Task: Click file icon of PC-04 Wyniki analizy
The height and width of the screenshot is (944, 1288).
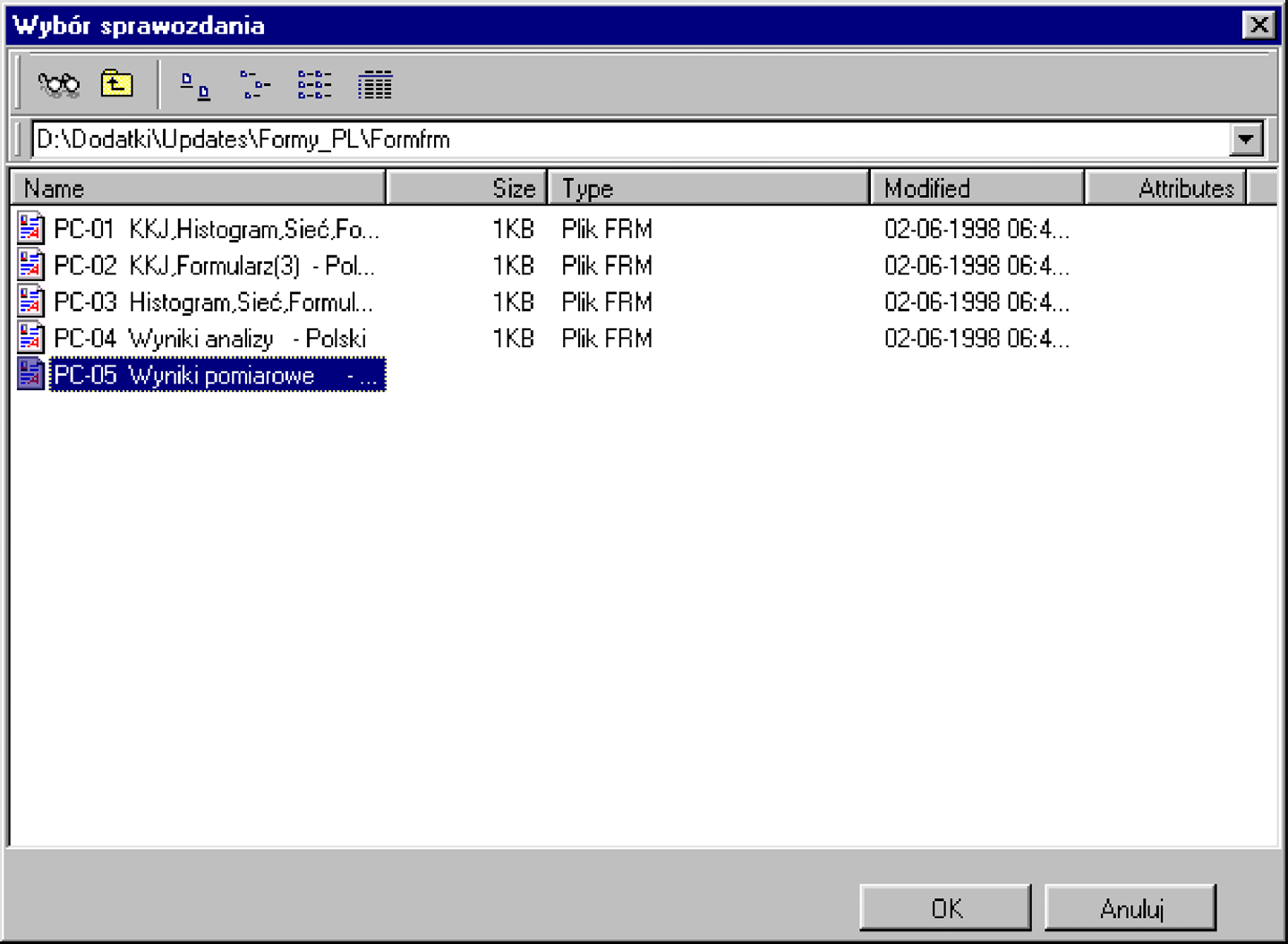Action: 31,338
